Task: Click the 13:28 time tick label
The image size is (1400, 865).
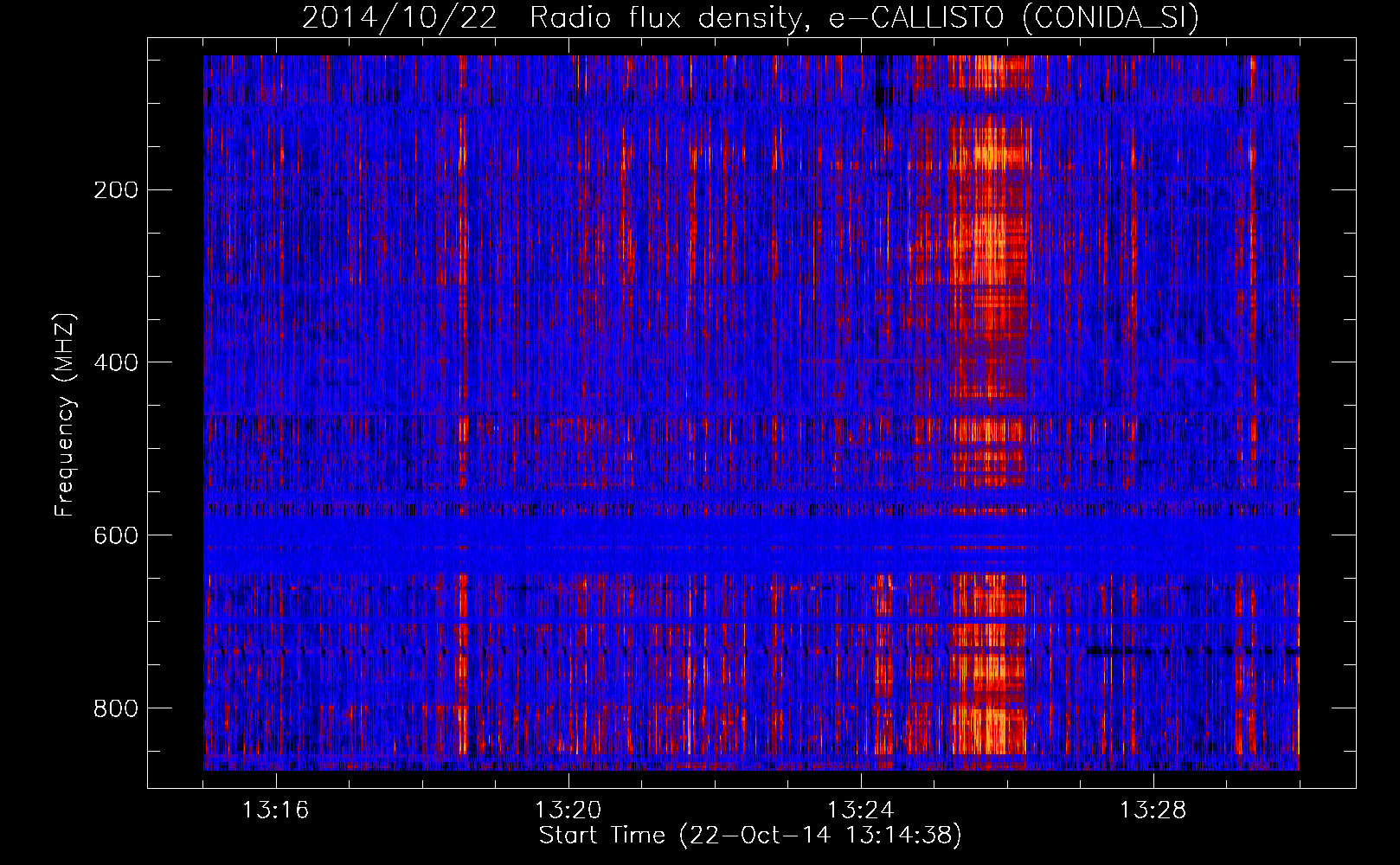Action: (x=1153, y=811)
